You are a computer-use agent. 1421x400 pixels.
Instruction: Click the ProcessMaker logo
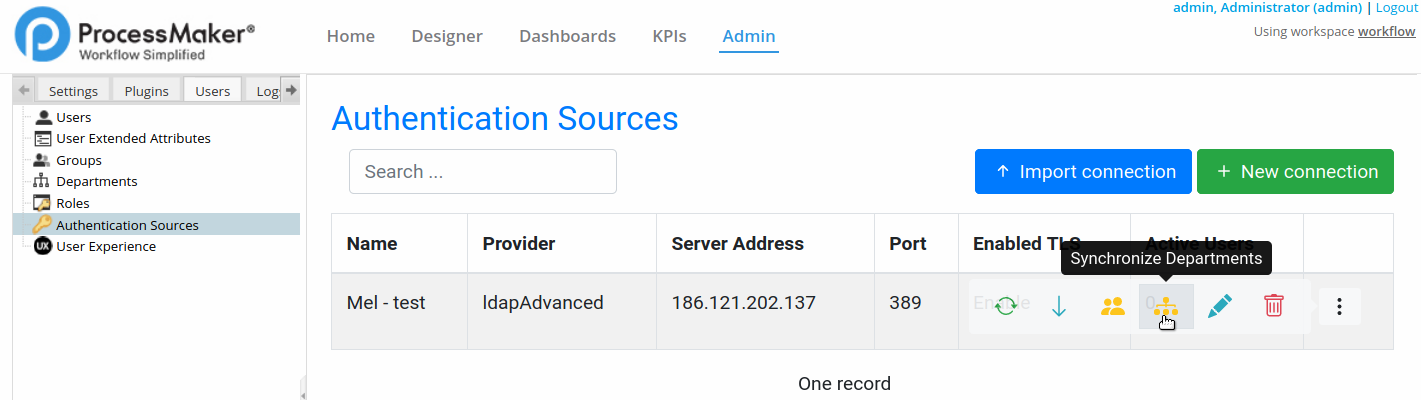[x=135, y=36]
